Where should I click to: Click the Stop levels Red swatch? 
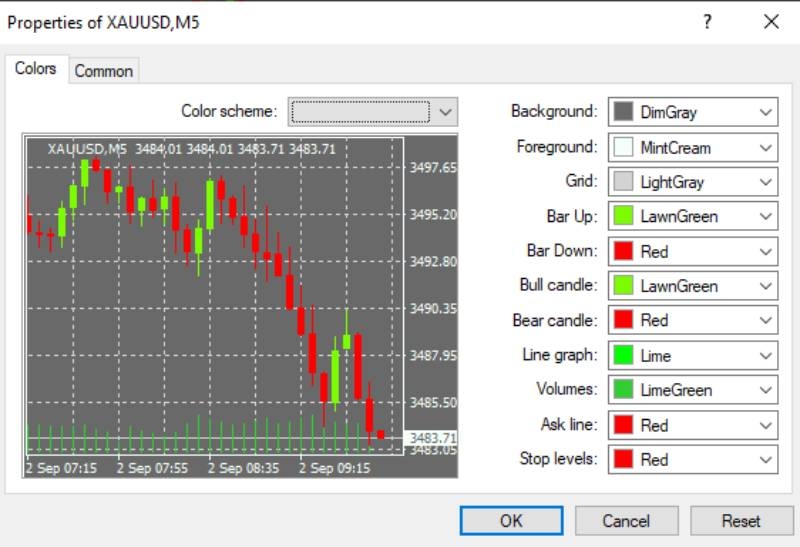[x=623, y=459]
